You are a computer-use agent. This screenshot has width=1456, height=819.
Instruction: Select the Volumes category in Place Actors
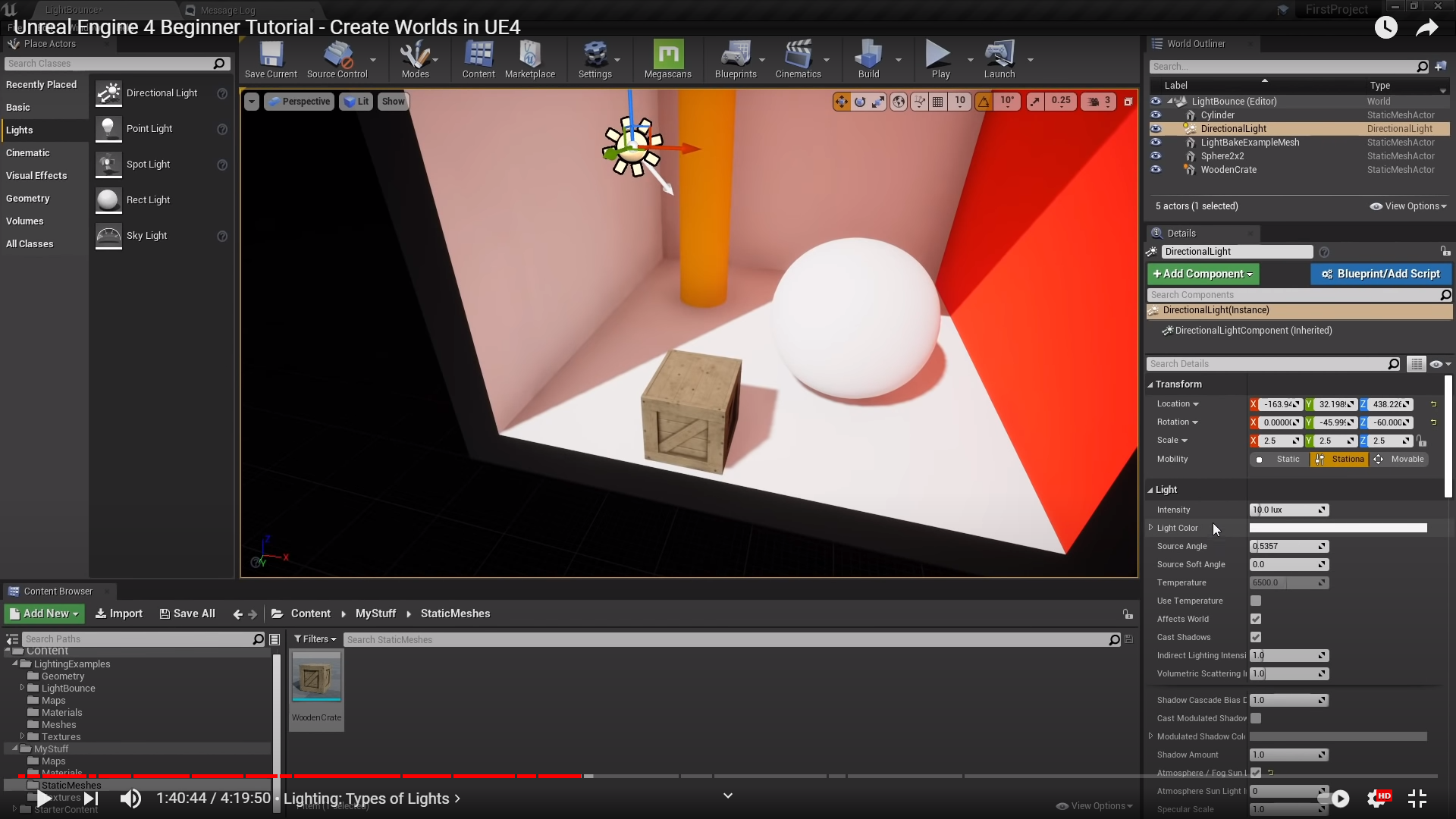point(25,221)
